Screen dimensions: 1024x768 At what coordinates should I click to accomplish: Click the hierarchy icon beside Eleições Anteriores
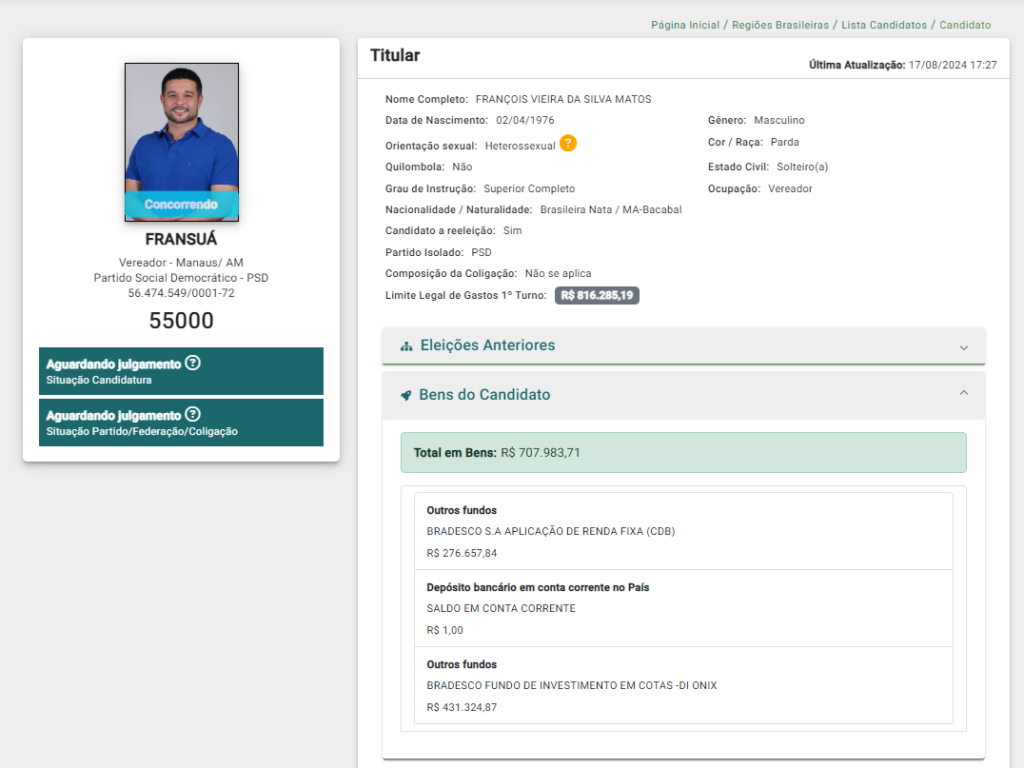[406, 346]
